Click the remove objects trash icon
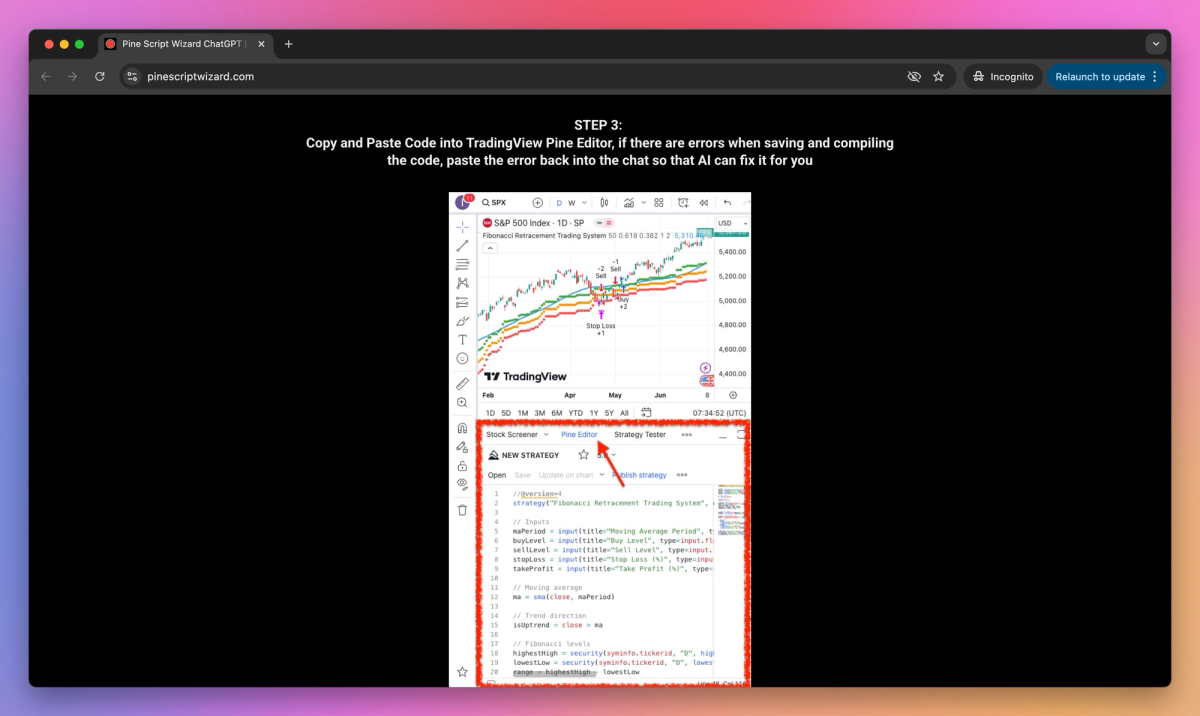 tap(462, 510)
